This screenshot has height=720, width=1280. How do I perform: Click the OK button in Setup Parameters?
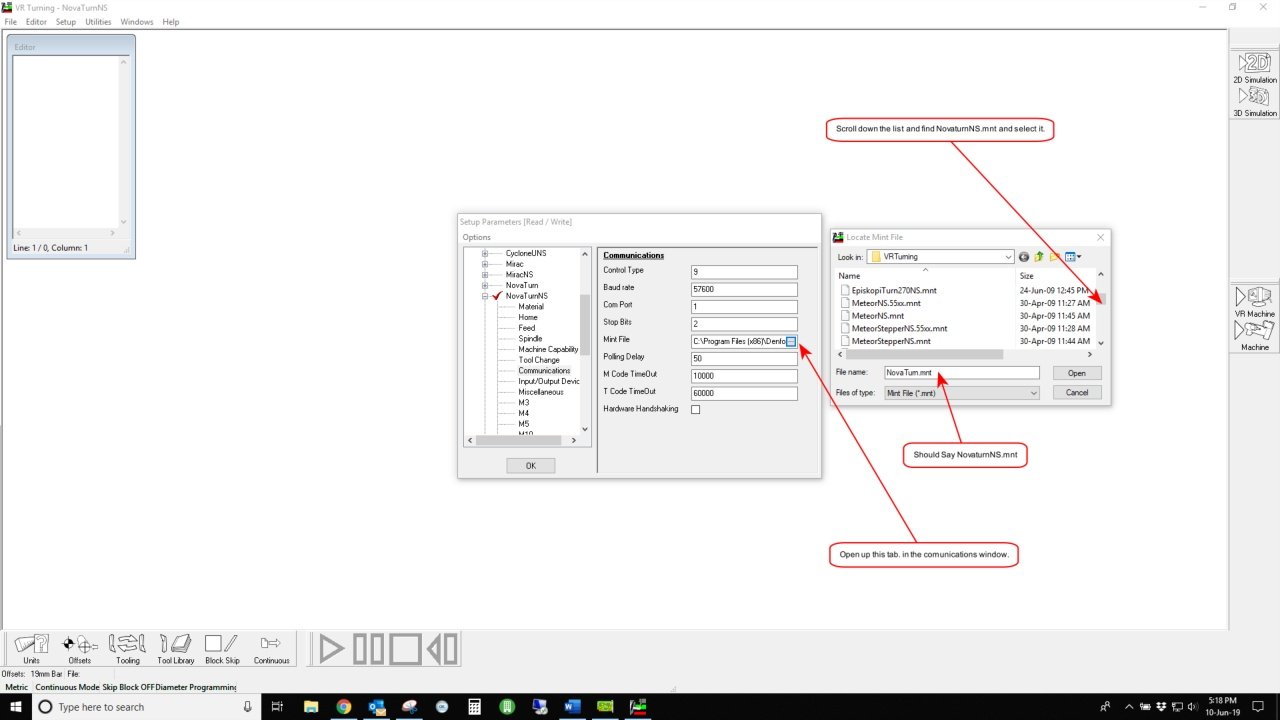[530, 466]
